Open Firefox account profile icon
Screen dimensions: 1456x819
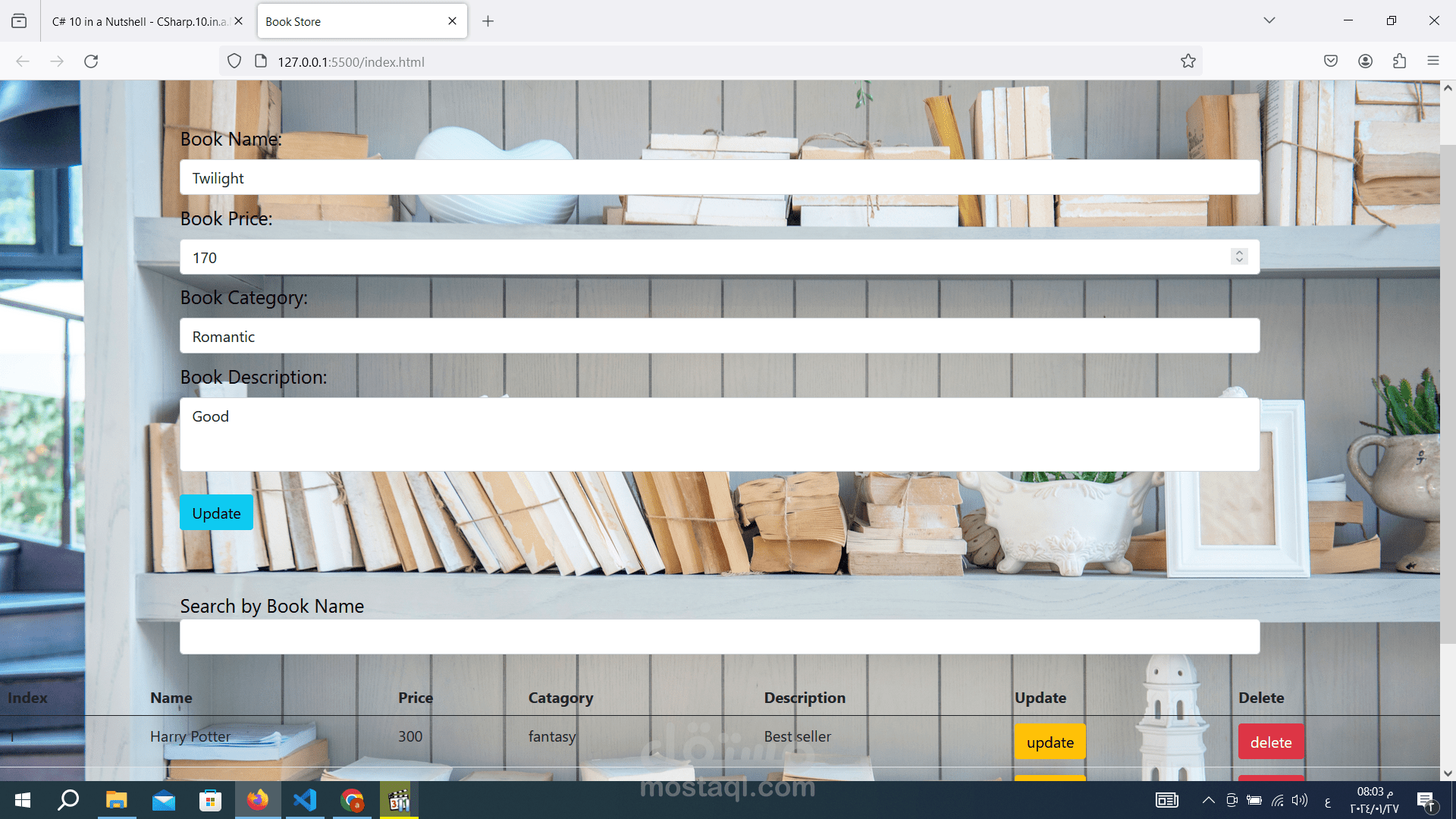point(1365,61)
